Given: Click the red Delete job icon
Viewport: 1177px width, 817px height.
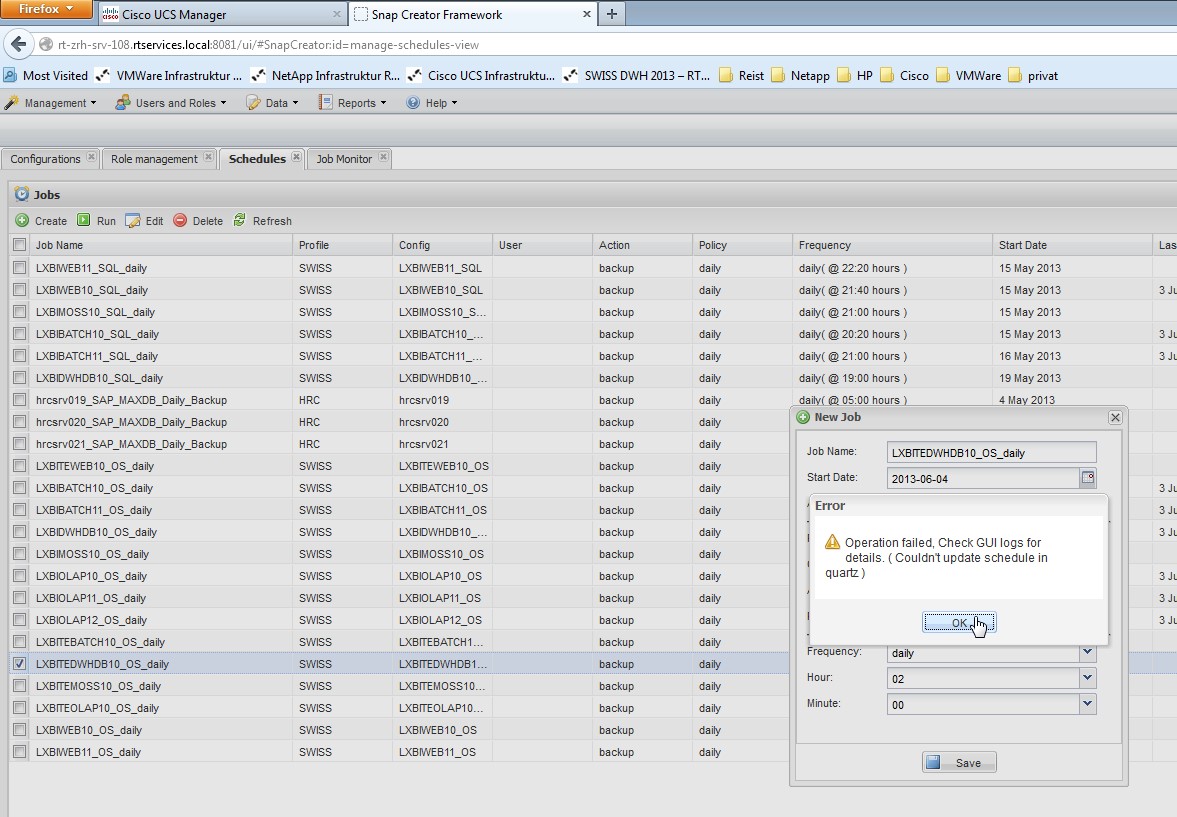Looking at the screenshot, I should pyautogui.click(x=180, y=221).
